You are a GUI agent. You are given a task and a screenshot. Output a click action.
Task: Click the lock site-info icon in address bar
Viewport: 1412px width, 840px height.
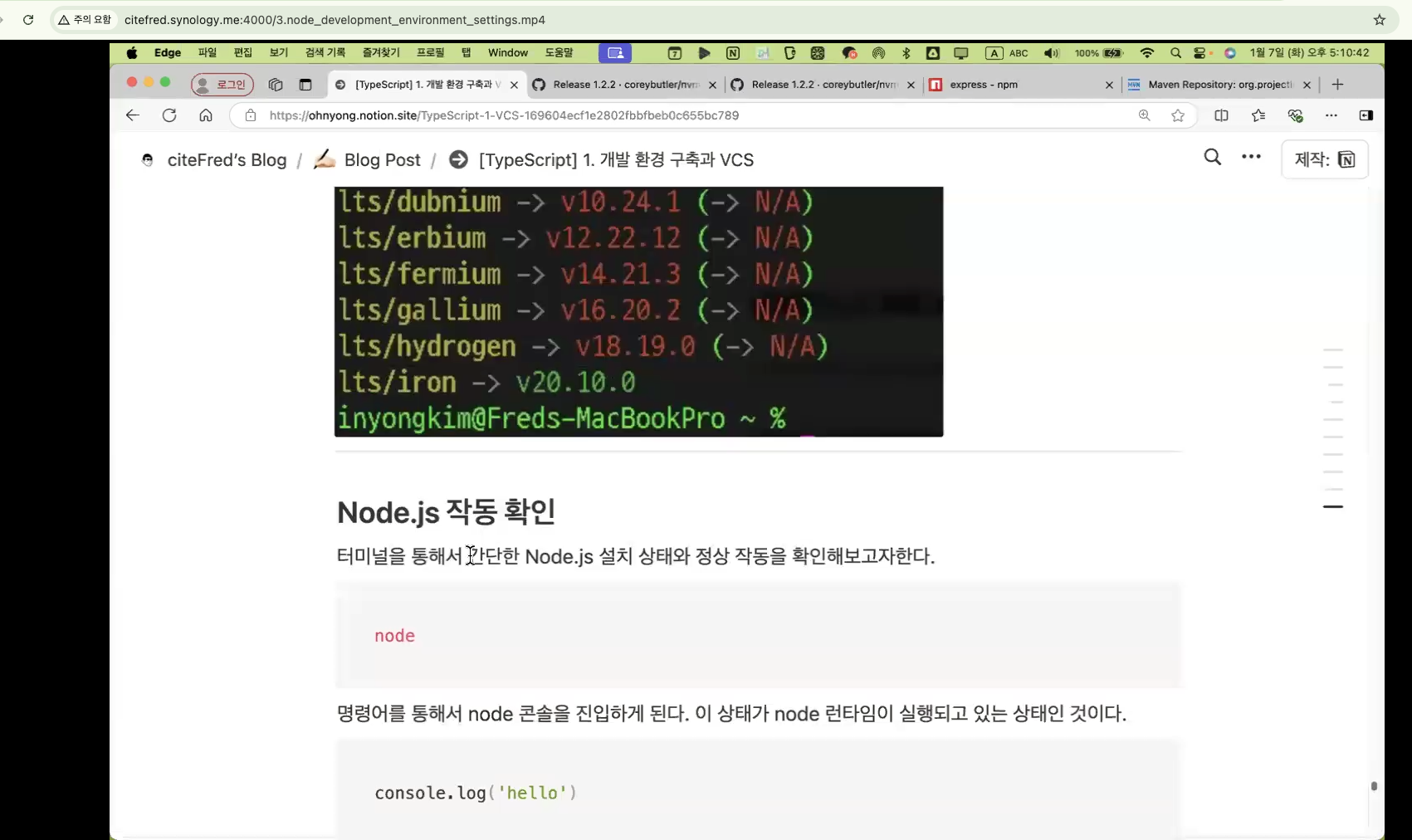(x=250, y=115)
